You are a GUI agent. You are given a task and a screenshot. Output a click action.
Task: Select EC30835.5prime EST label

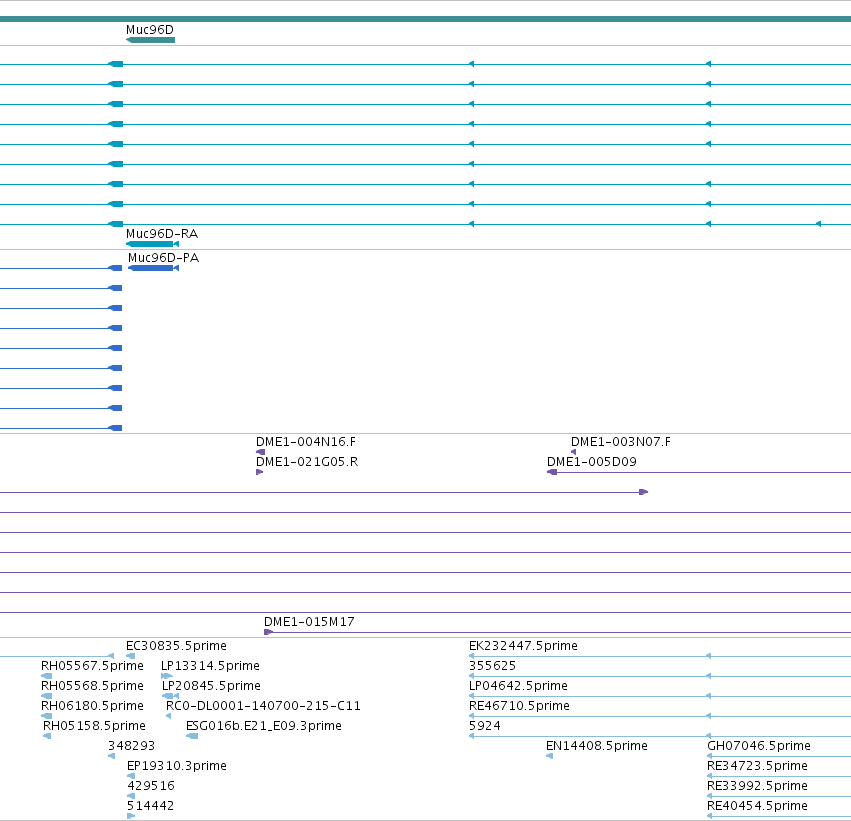tap(176, 646)
